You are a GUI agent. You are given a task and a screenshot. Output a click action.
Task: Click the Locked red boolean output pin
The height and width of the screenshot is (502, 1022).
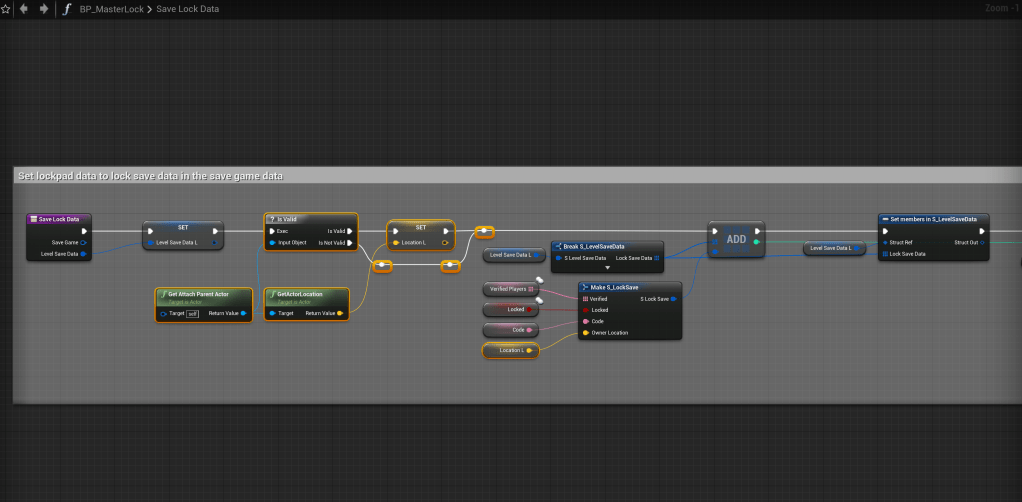(x=529, y=310)
